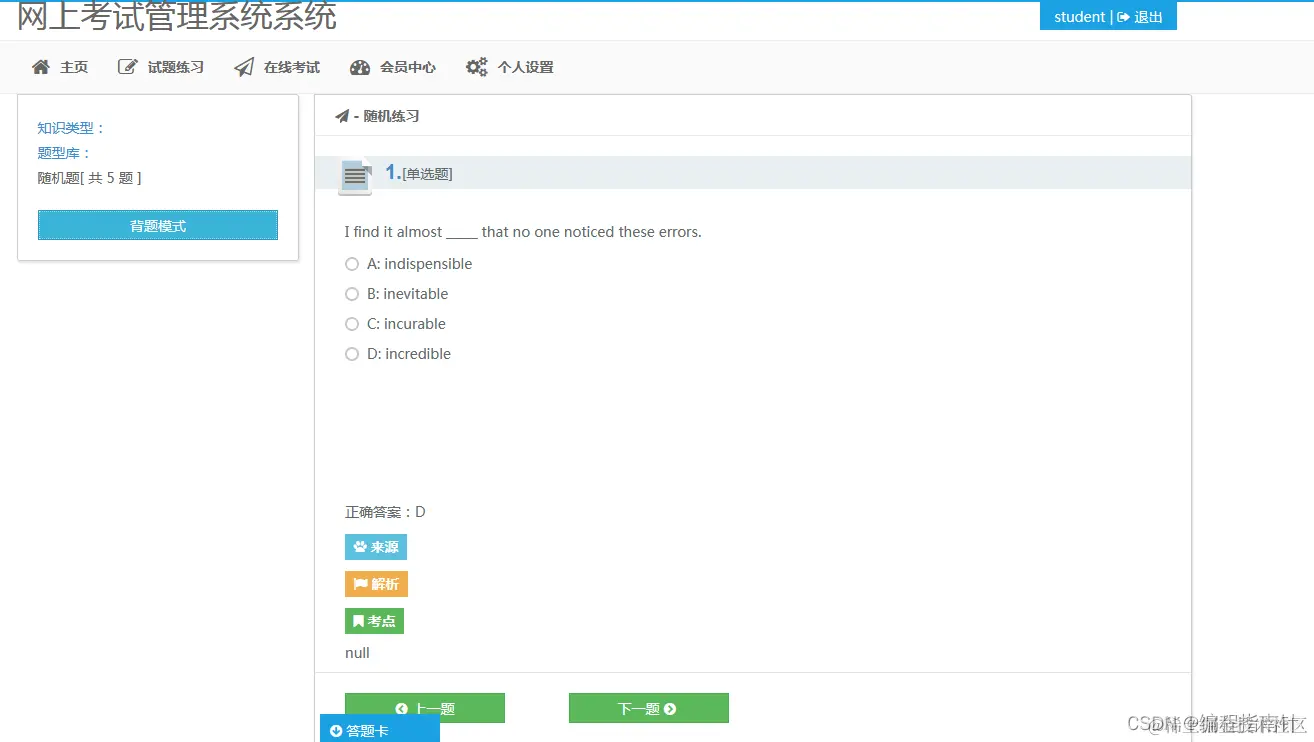
Task: Click the 背题模式 button
Action: (x=158, y=225)
